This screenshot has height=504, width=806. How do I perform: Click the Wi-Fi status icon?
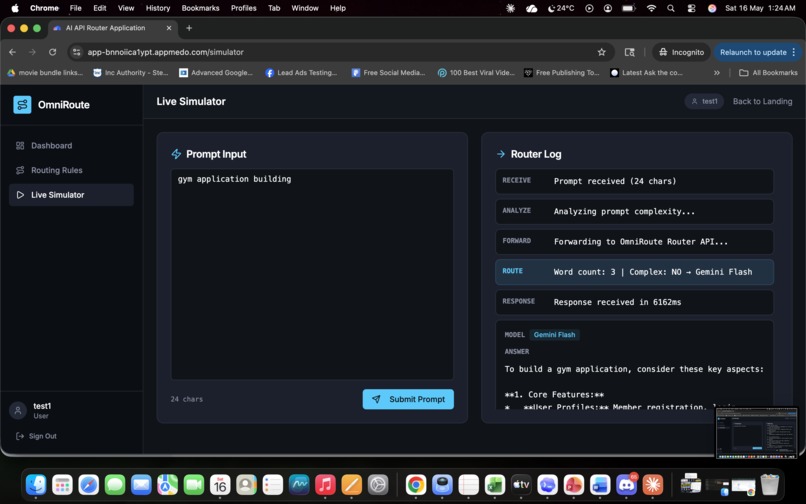pyautogui.click(x=651, y=8)
